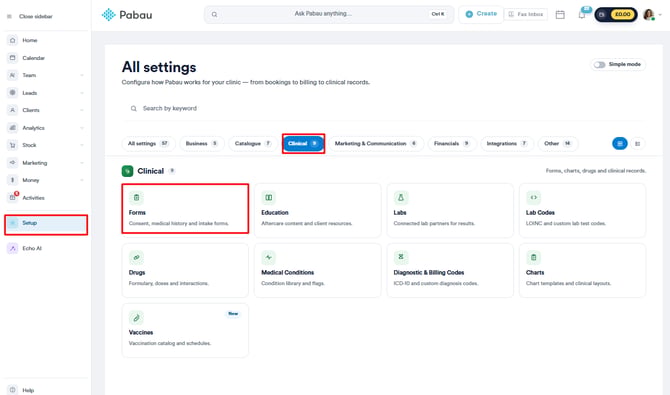Viewport: 670px width, 395px height.
Task: Click the Charts card icon
Action: (534, 257)
